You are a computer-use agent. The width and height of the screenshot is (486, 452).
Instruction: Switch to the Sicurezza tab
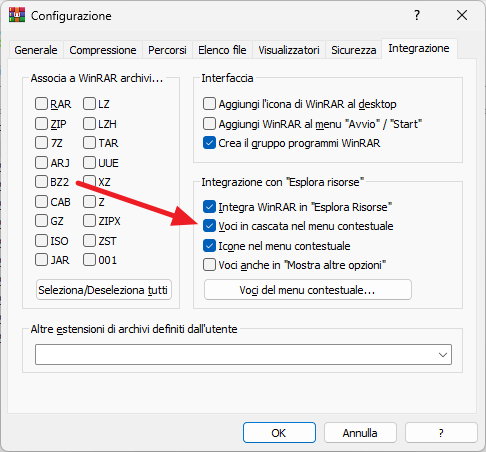(354, 50)
